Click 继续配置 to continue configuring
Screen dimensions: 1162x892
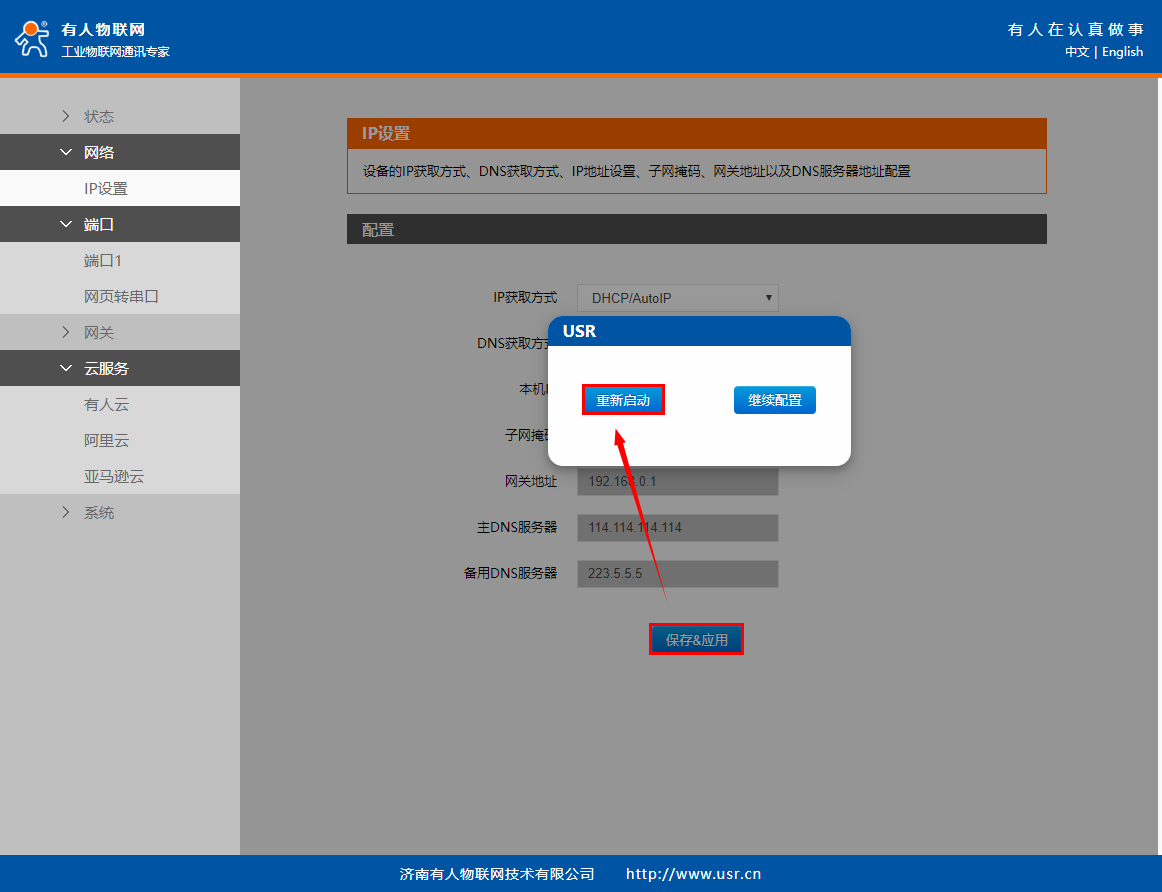[774, 400]
